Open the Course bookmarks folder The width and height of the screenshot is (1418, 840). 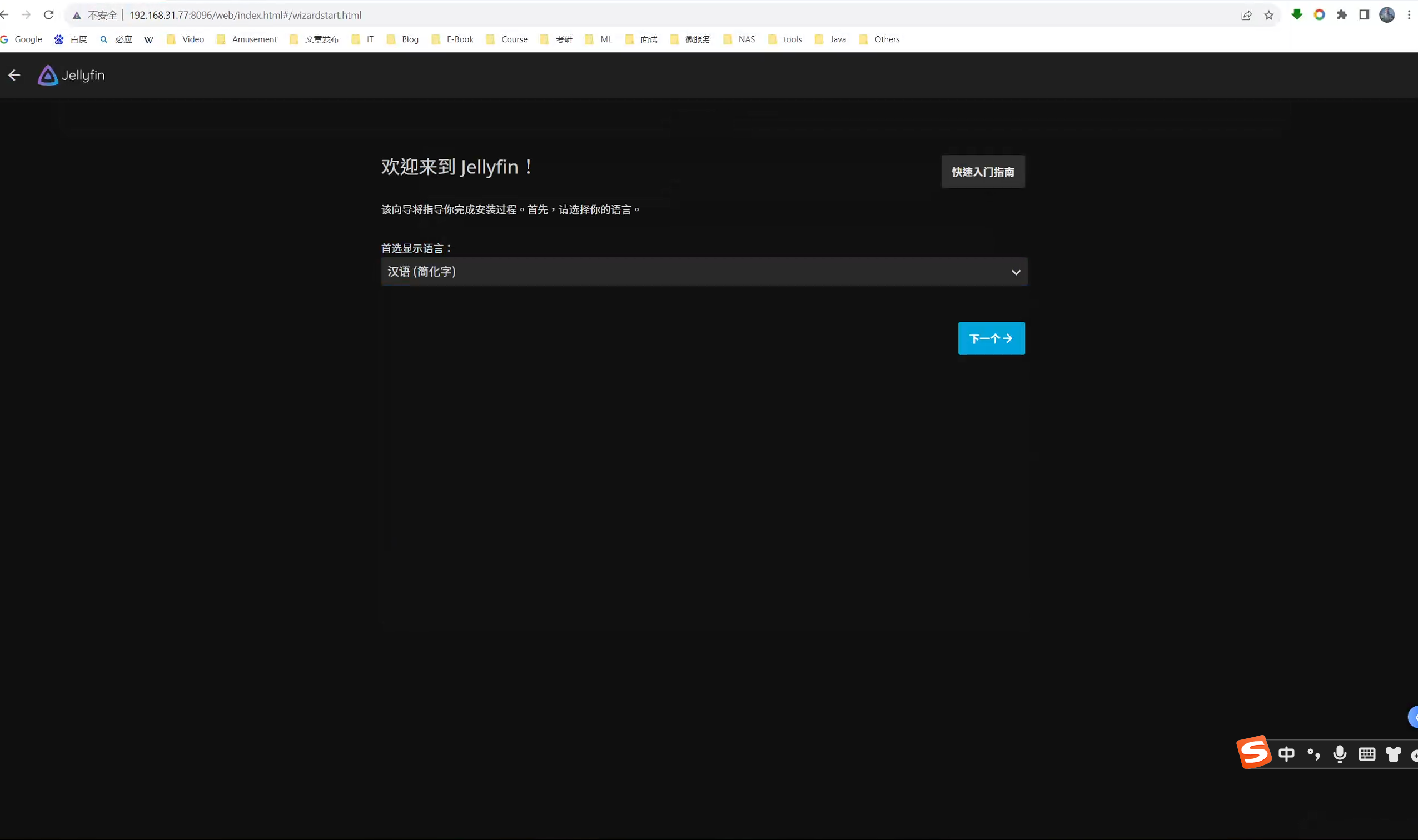507,39
